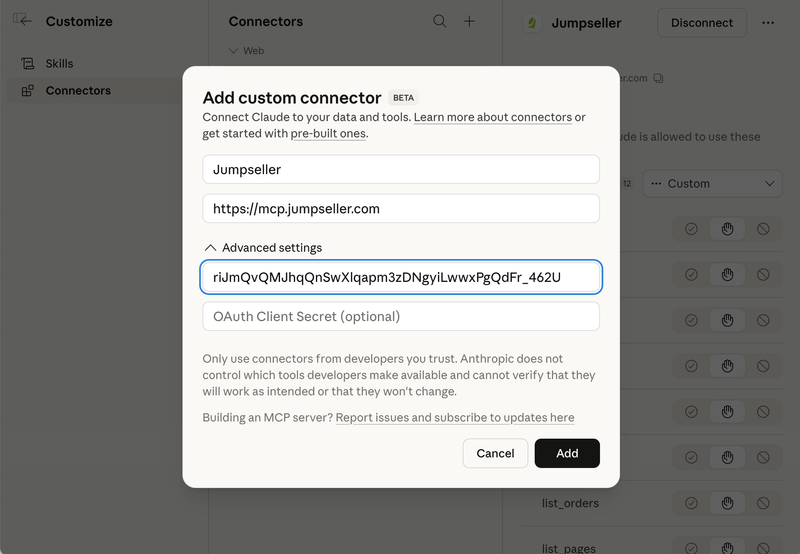
Task: Block the list_orders tool (blocked icon)
Action: tap(763, 503)
